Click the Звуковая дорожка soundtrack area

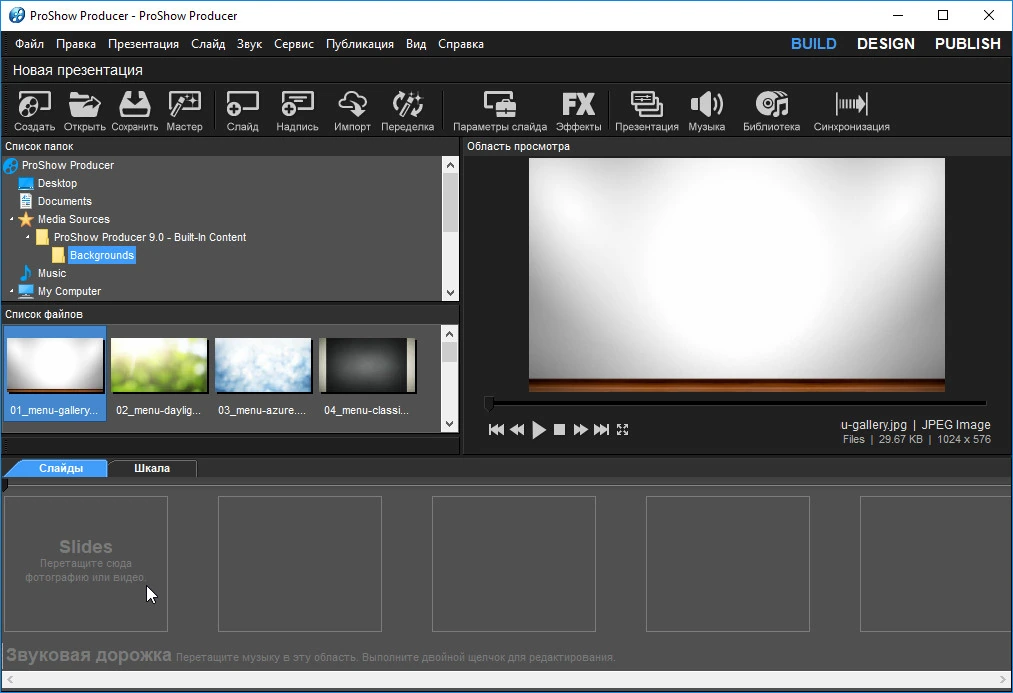pyautogui.click(x=506, y=656)
